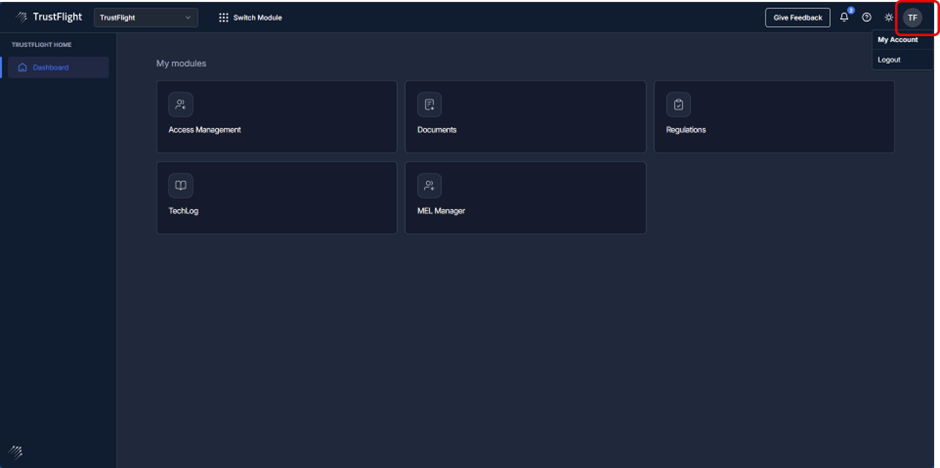This screenshot has height=468, width=940.
Task: Click the Documents module icon
Action: pos(429,104)
